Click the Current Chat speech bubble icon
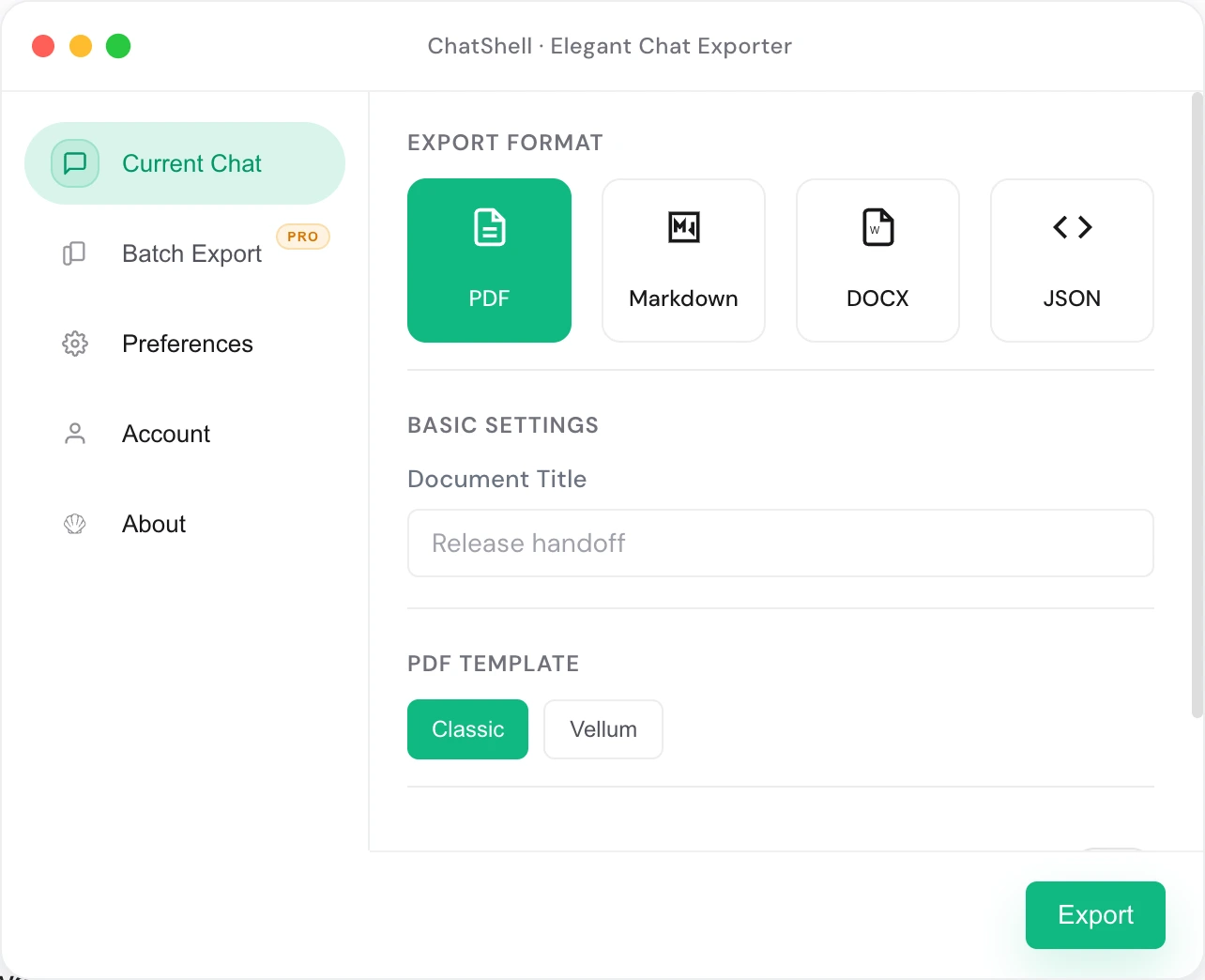This screenshot has width=1205, height=980. (75, 163)
